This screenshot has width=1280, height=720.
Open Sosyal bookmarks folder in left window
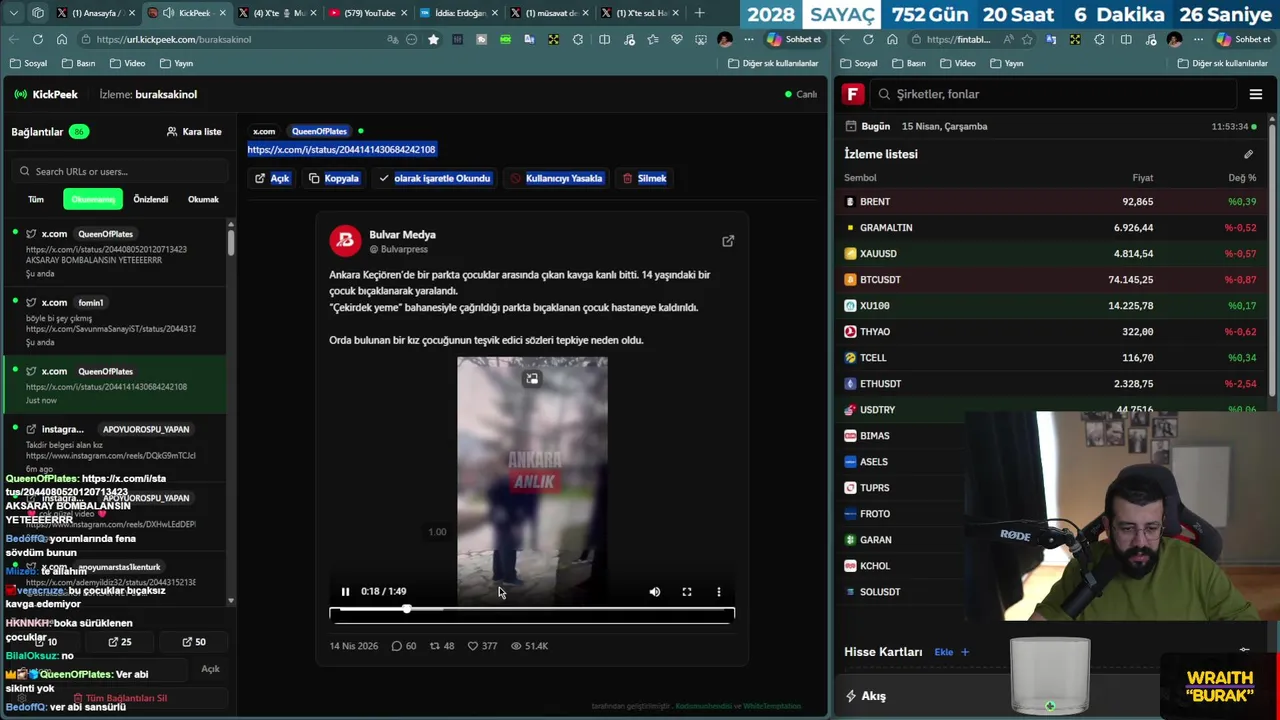click(28, 63)
